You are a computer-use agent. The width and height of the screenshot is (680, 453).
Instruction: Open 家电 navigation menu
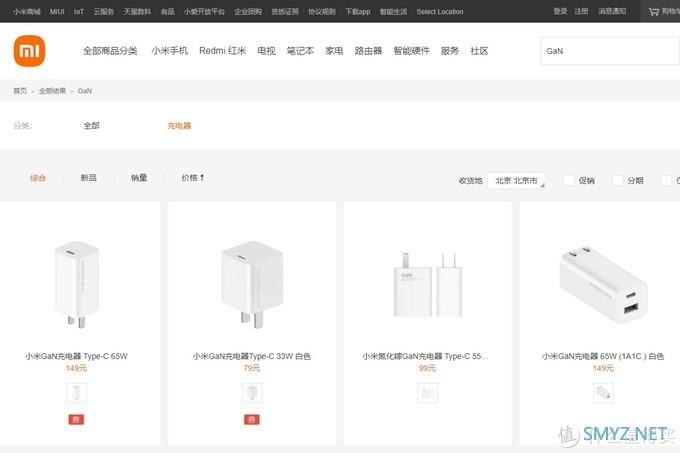coord(334,51)
